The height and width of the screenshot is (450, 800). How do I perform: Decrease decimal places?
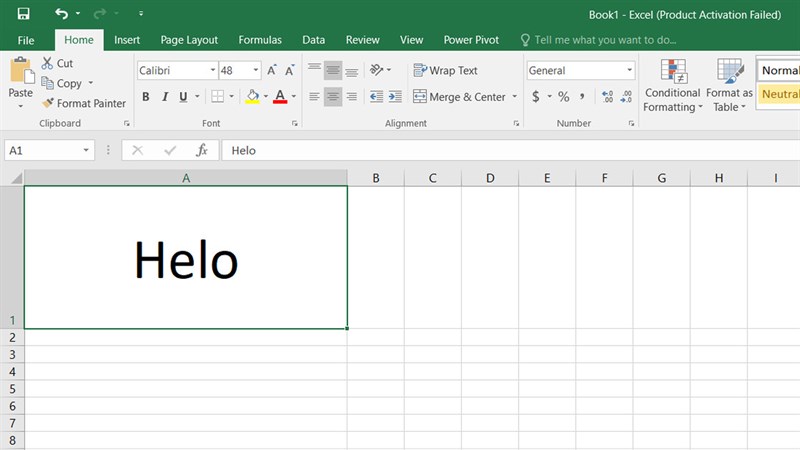coord(626,96)
